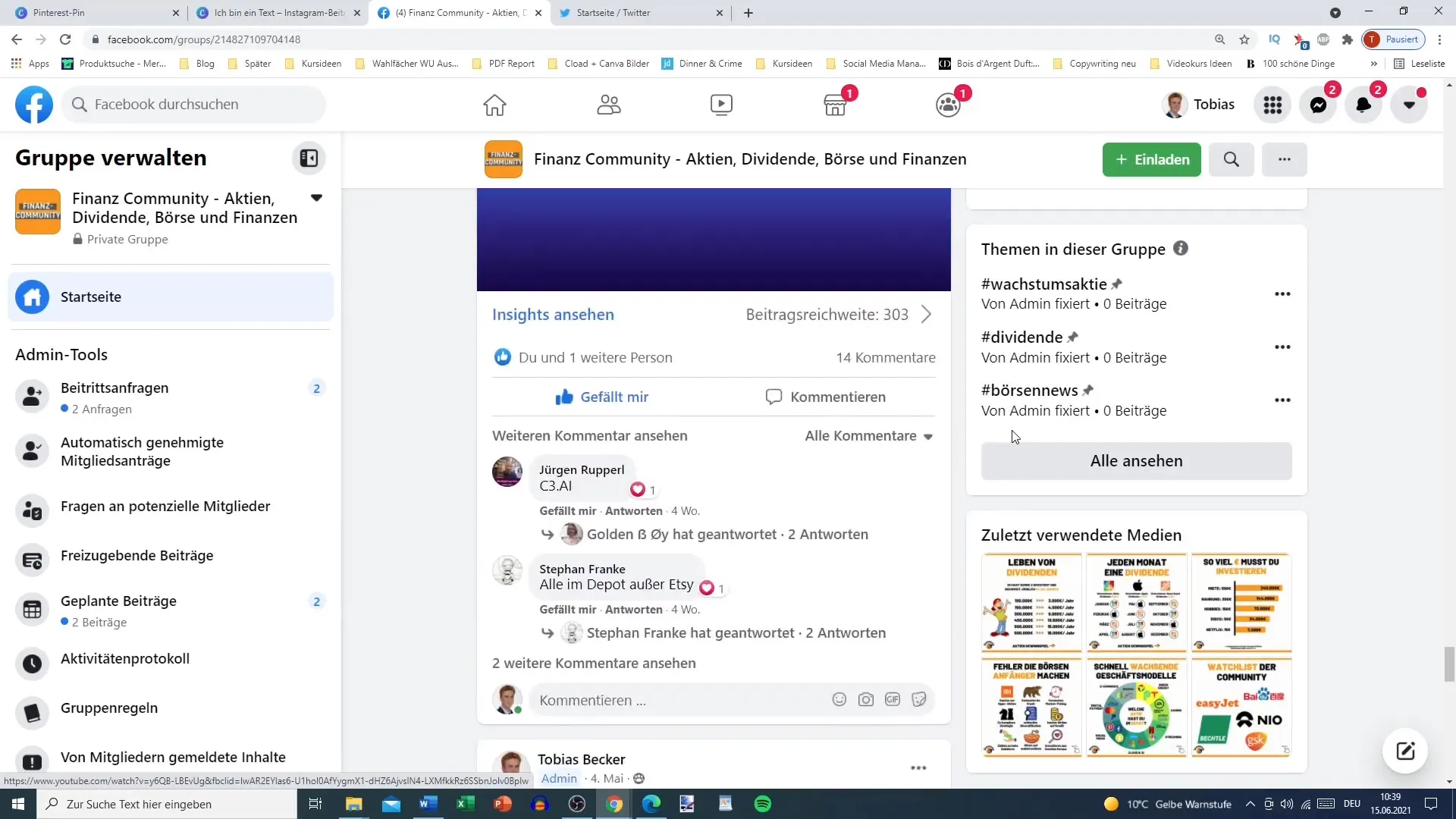Open Geplante Beiträge
This screenshot has height=819, width=1456.
[x=171, y=610]
